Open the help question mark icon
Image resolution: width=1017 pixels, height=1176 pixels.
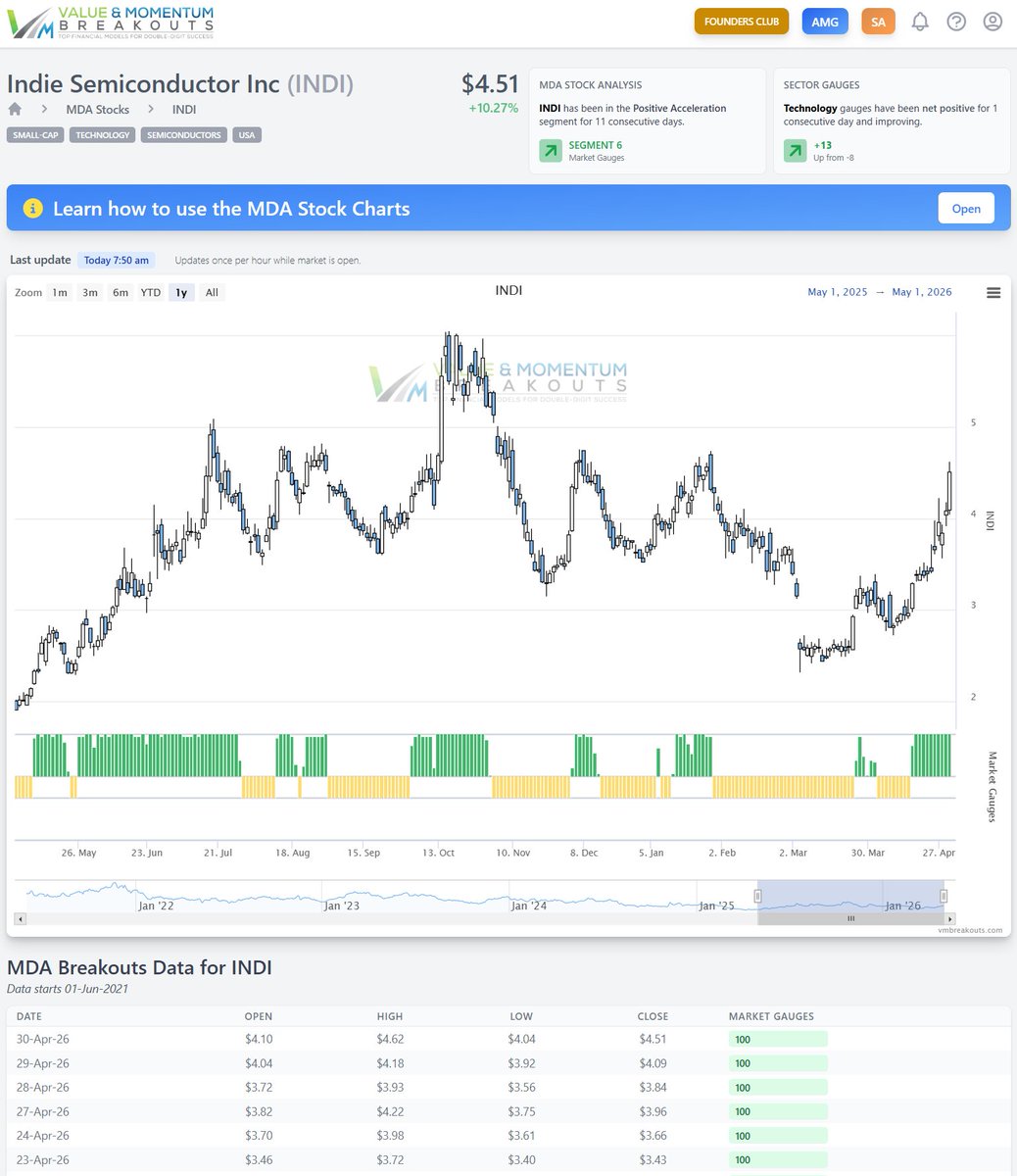pyautogui.click(x=956, y=22)
